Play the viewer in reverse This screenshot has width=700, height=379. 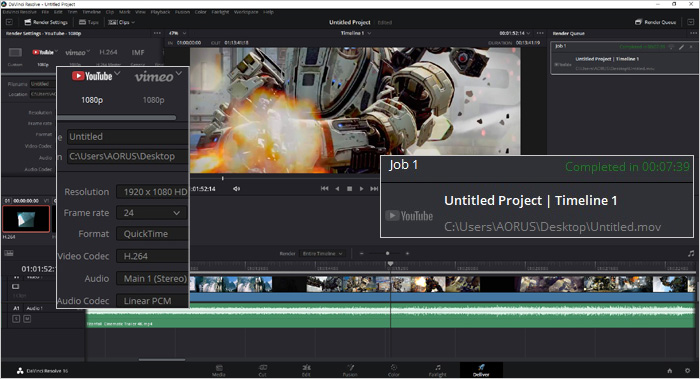pos(337,189)
